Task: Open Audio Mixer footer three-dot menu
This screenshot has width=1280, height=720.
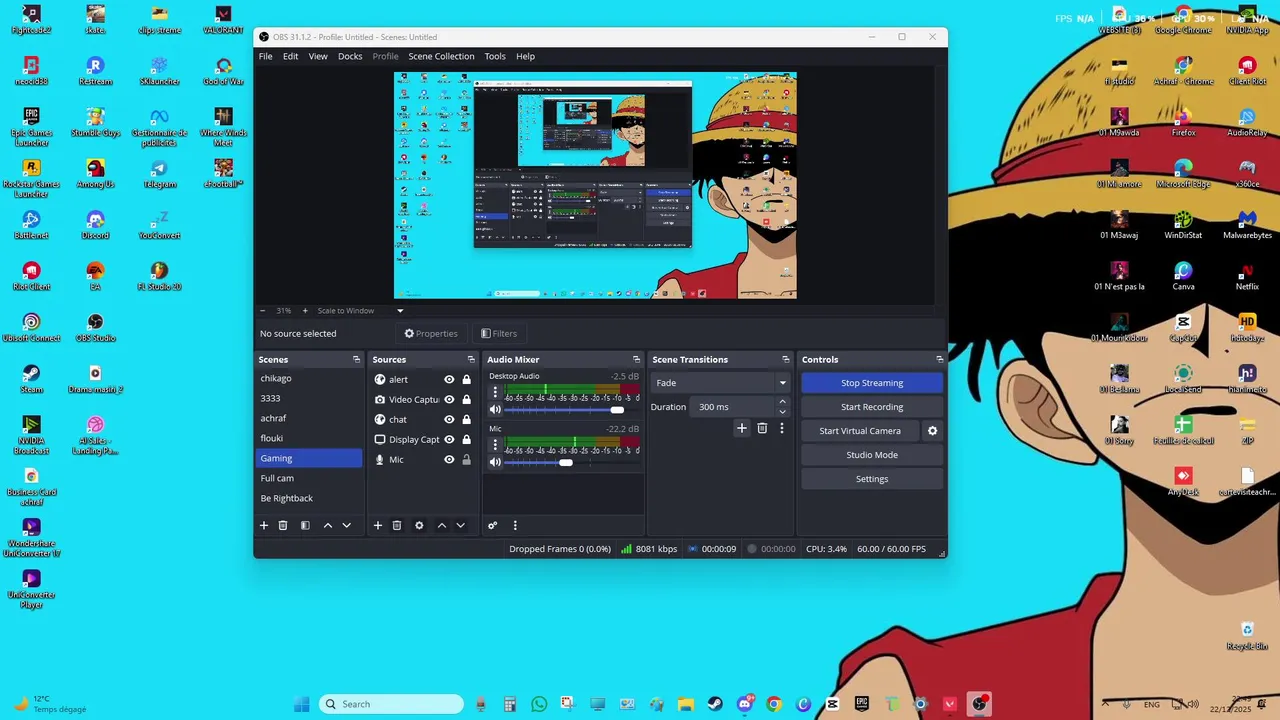Action: 515,525
